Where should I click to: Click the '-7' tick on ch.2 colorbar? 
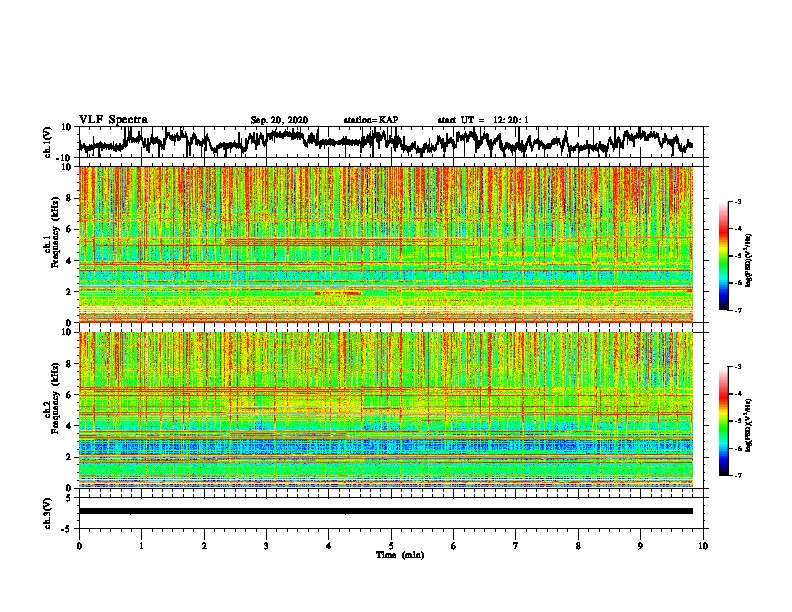[738, 475]
